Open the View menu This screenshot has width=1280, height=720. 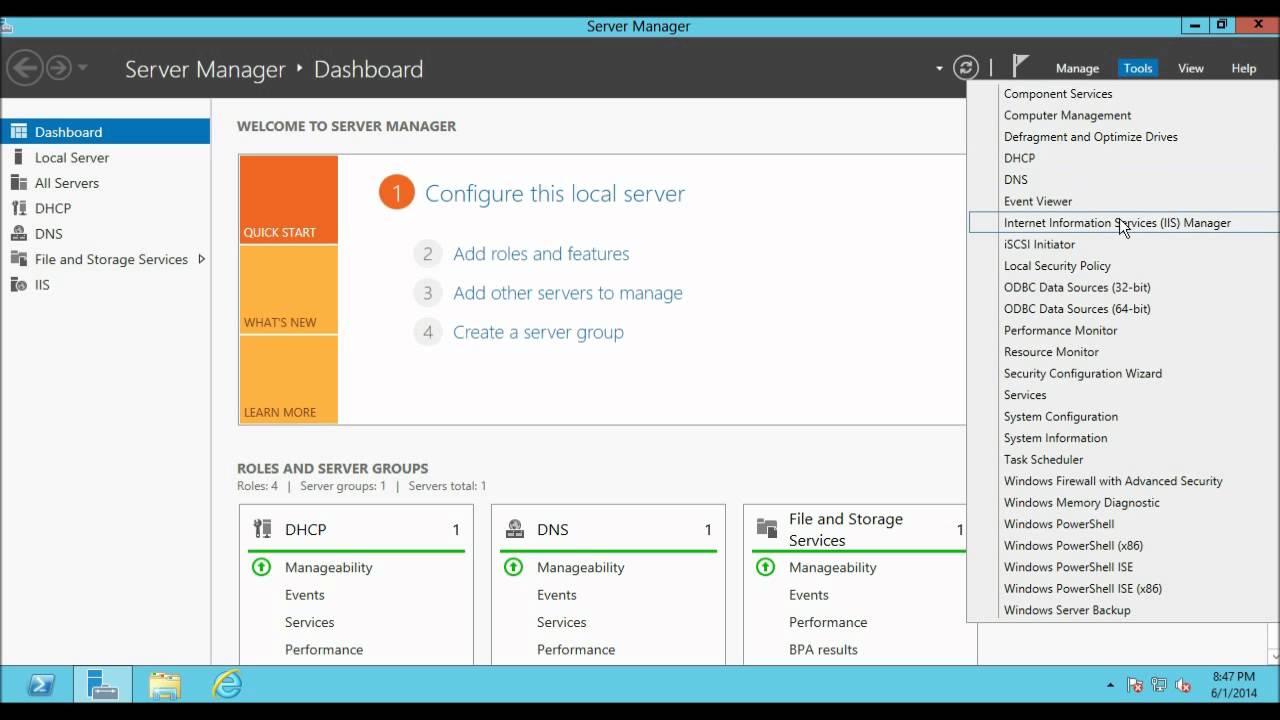click(x=1190, y=68)
